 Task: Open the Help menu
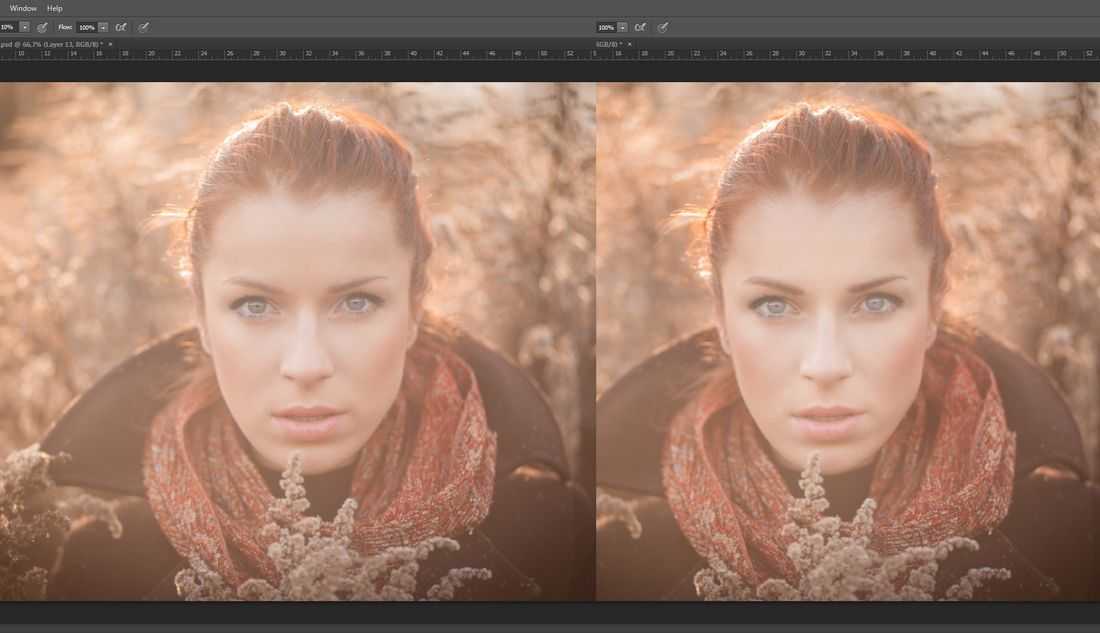tap(55, 8)
